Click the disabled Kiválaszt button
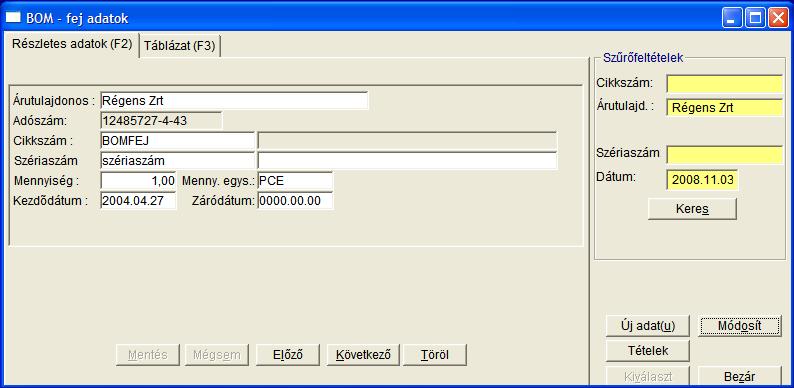 click(x=648, y=376)
